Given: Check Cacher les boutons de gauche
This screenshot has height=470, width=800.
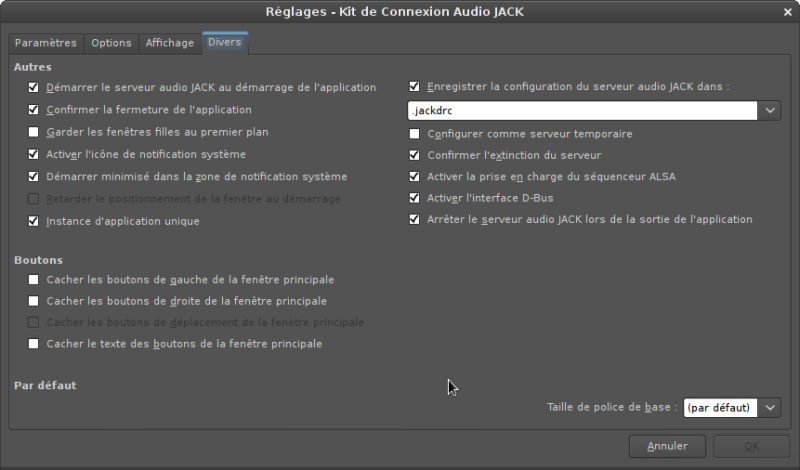Looking at the screenshot, I should (x=33, y=280).
